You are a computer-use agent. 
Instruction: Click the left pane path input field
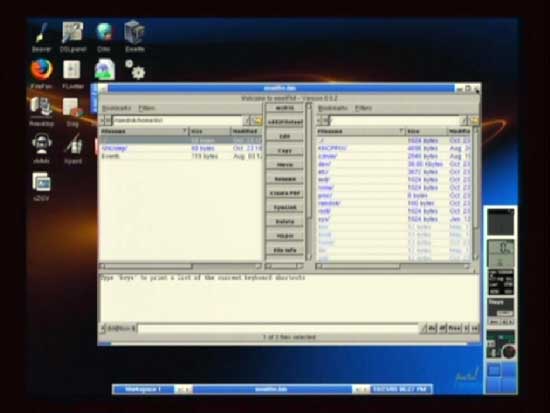tap(177, 121)
